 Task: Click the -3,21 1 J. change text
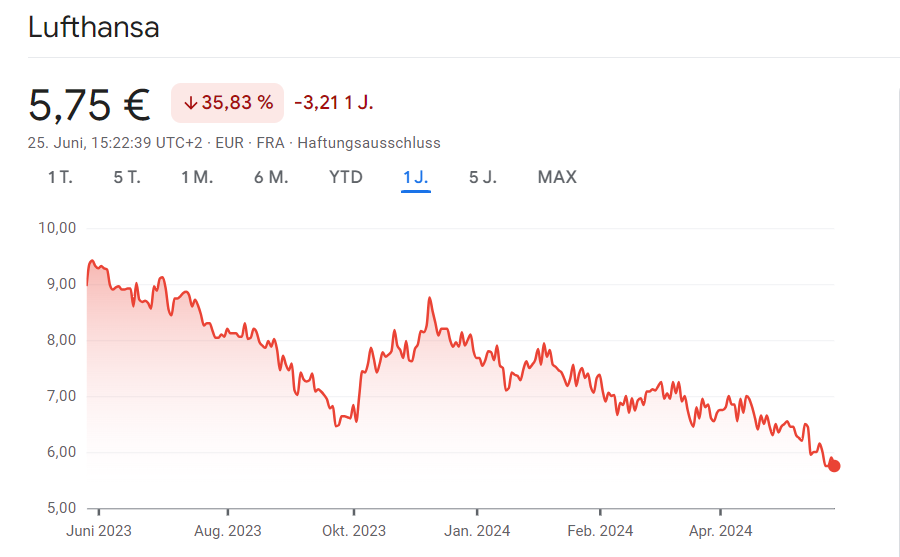pyautogui.click(x=333, y=103)
